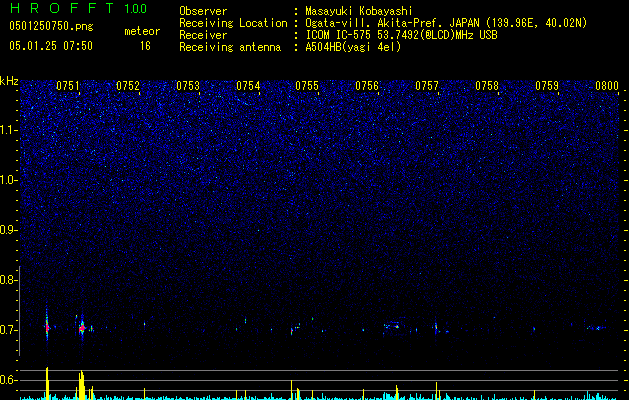The width and height of the screenshot is (629, 400).
Task: Click the Observer label
Action: [203, 11]
